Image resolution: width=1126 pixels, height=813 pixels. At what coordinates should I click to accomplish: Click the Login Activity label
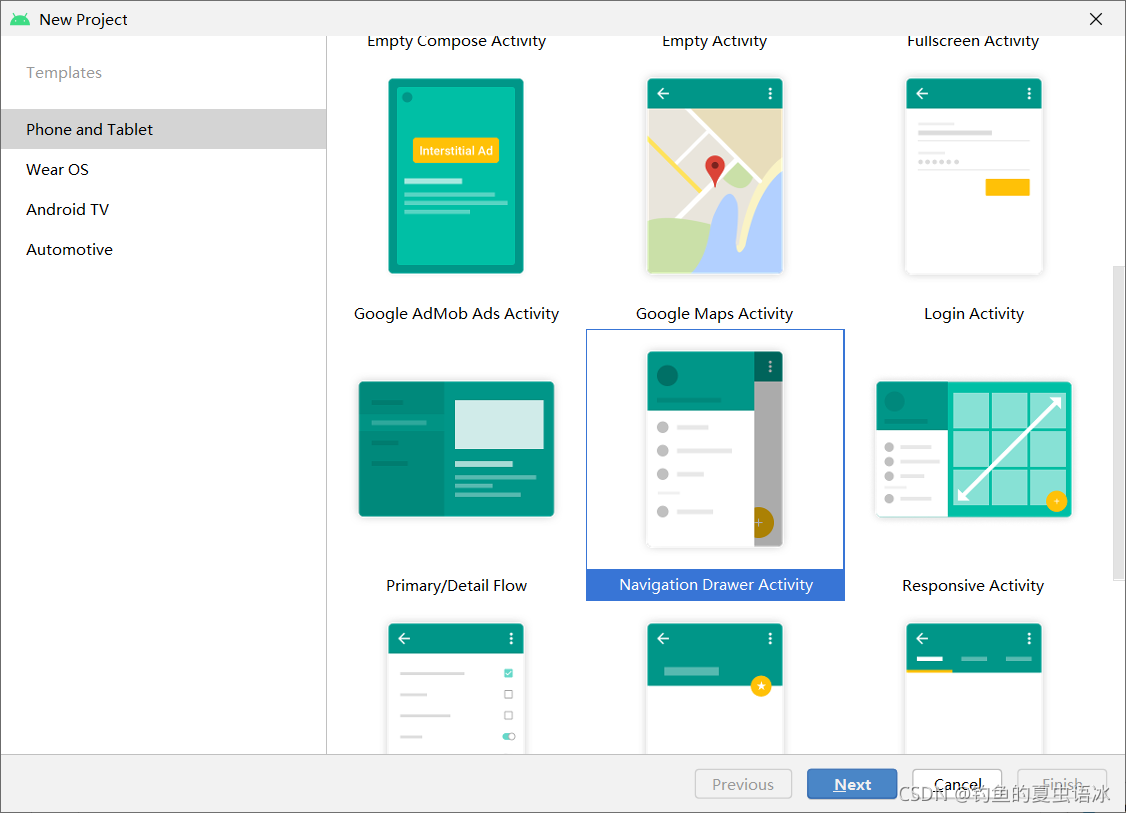pyautogui.click(x=974, y=314)
